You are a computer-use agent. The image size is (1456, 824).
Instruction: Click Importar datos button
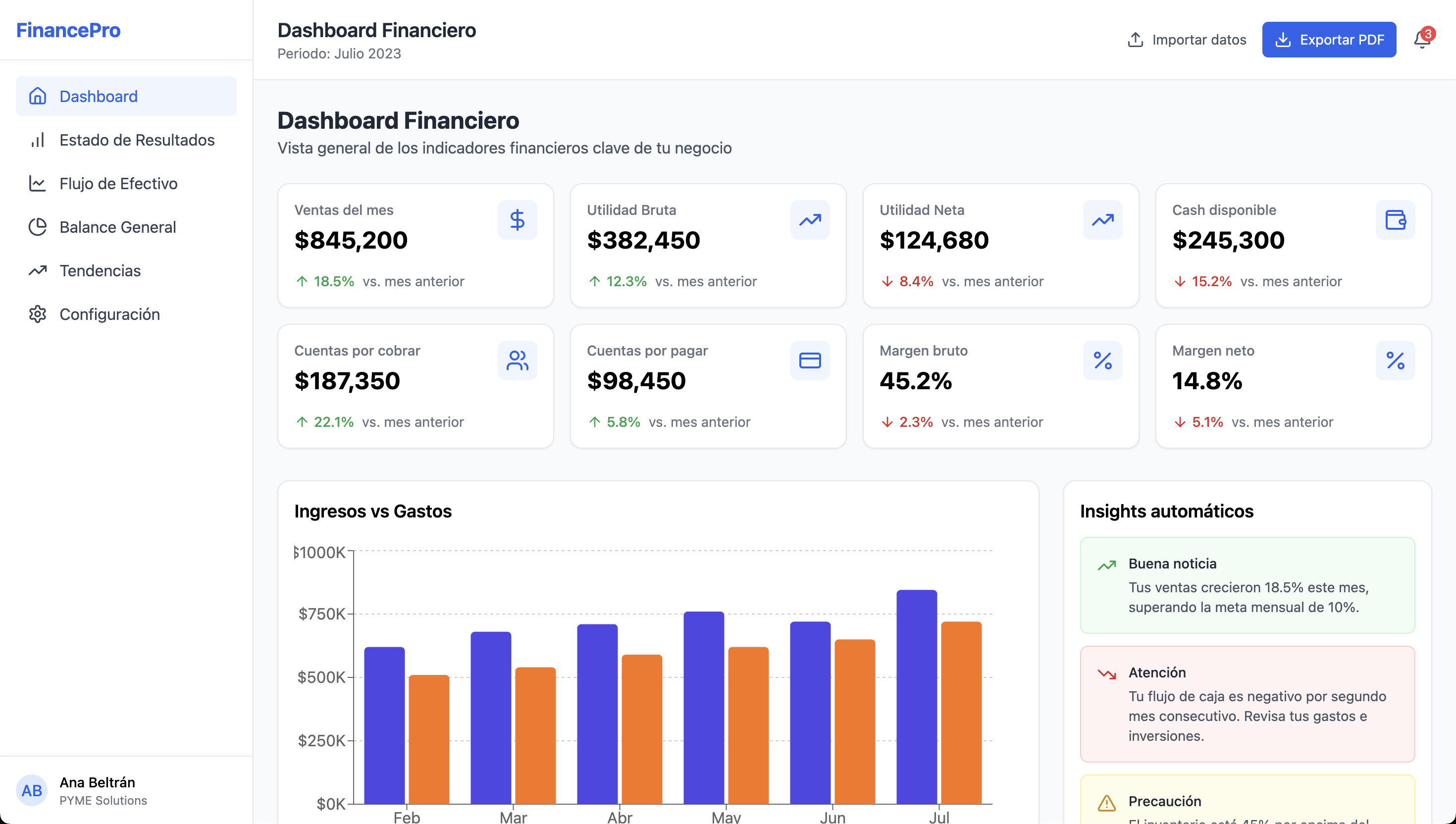coord(1187,40)
